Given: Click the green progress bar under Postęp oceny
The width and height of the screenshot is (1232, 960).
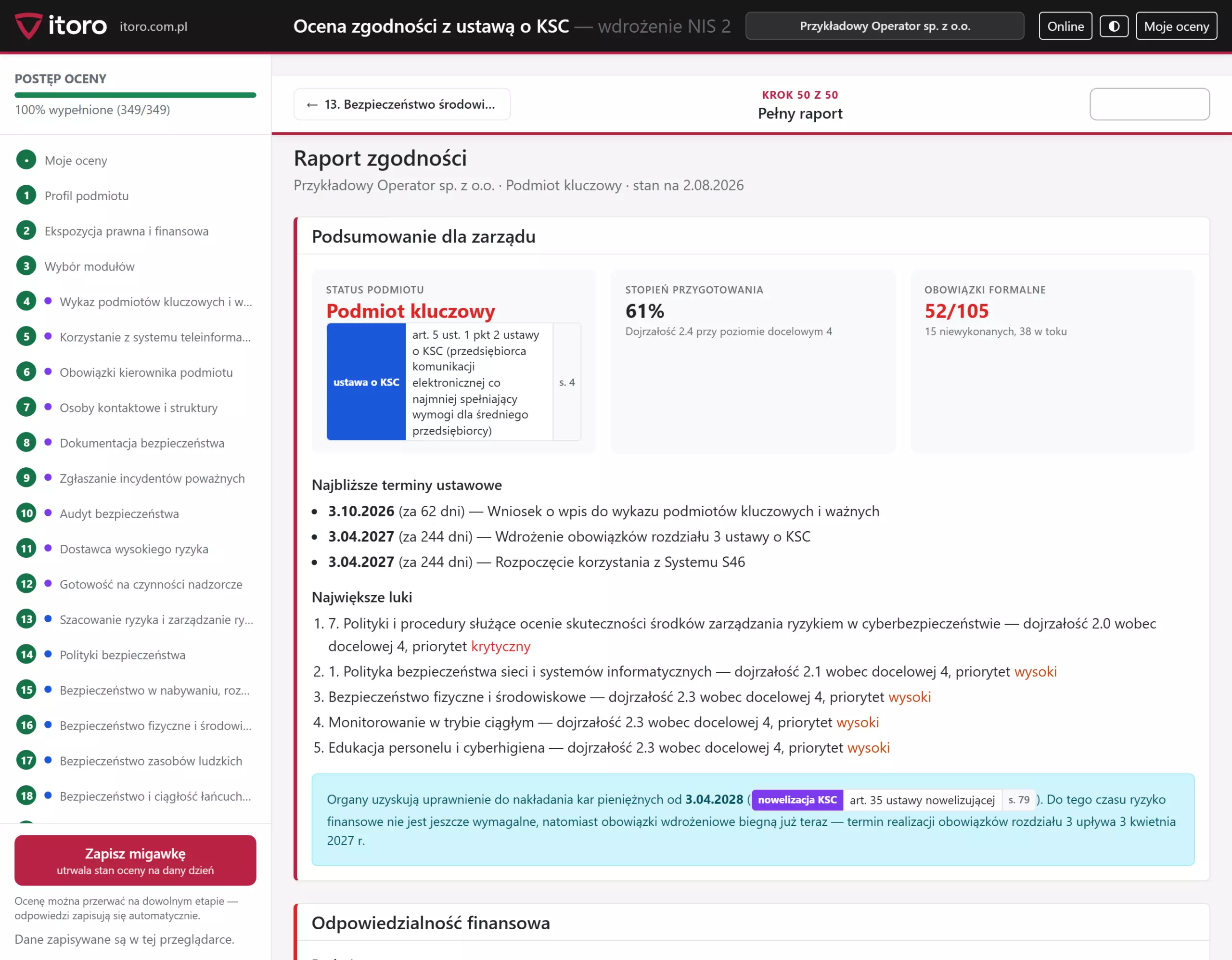Looking at the screenshot, I should [x=135, y=95].
